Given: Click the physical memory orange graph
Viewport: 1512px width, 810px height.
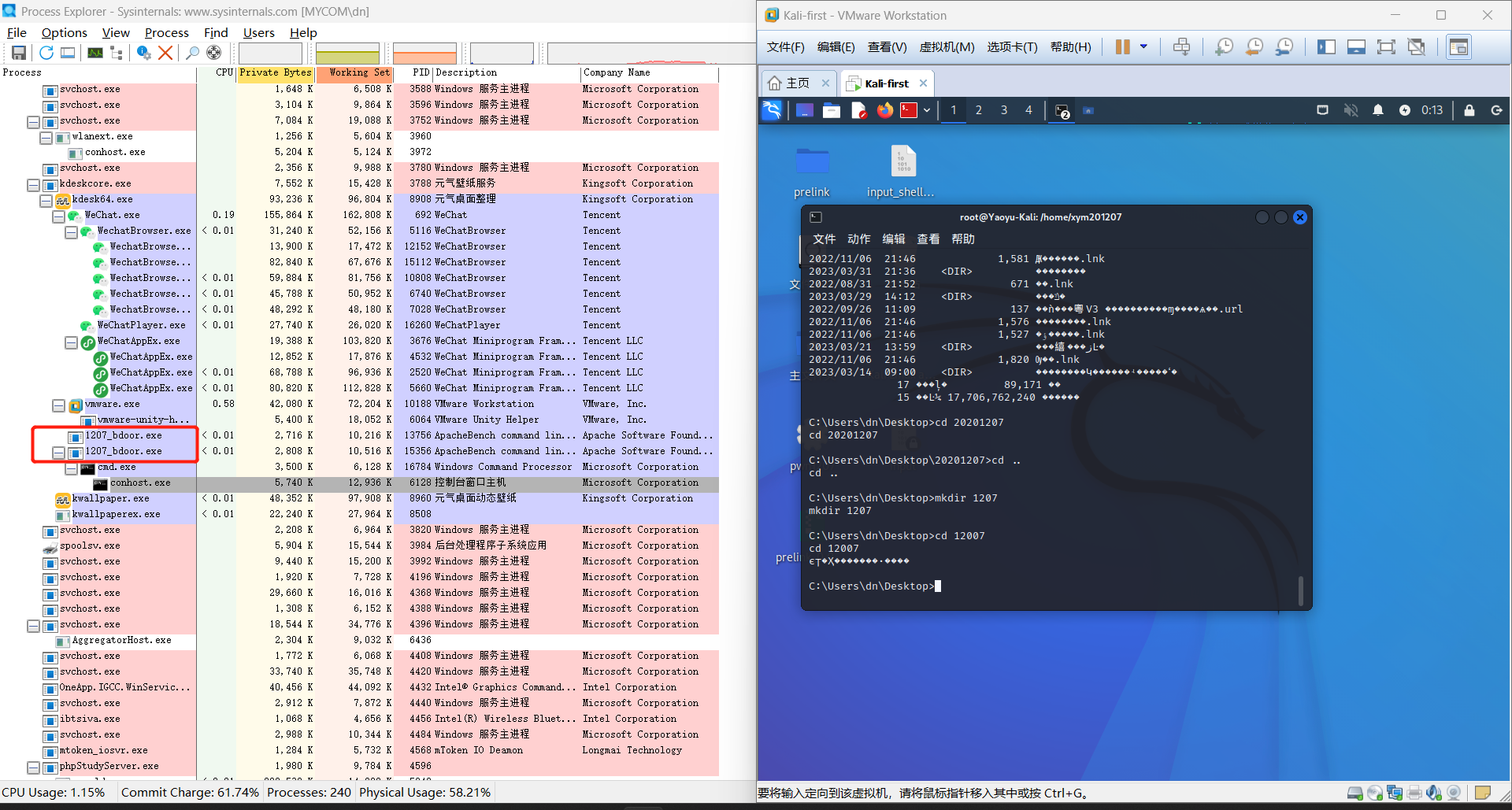Looking at the screenshot, I should (424, 53).
